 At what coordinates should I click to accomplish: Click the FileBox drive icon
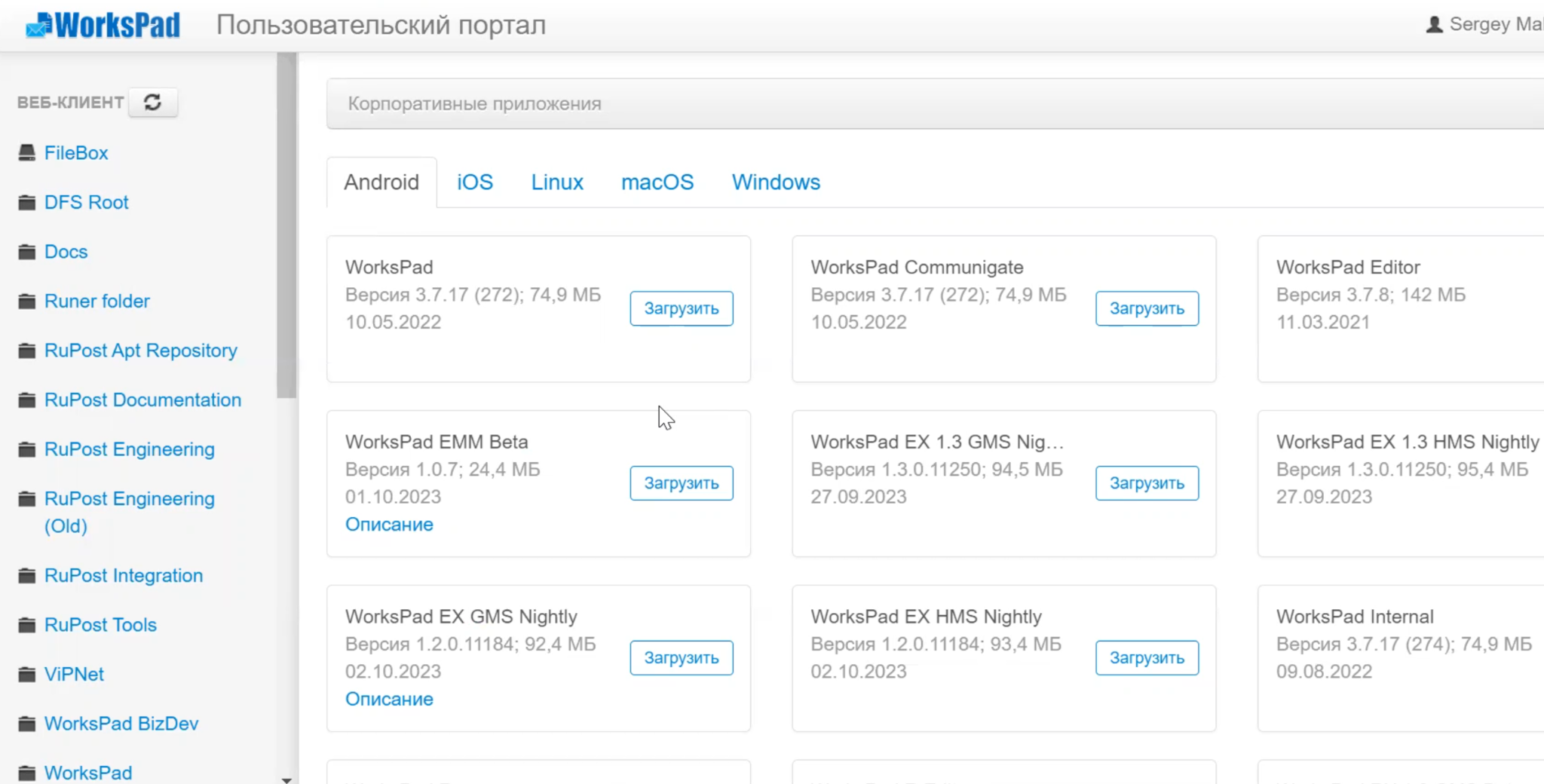point(27,153)
